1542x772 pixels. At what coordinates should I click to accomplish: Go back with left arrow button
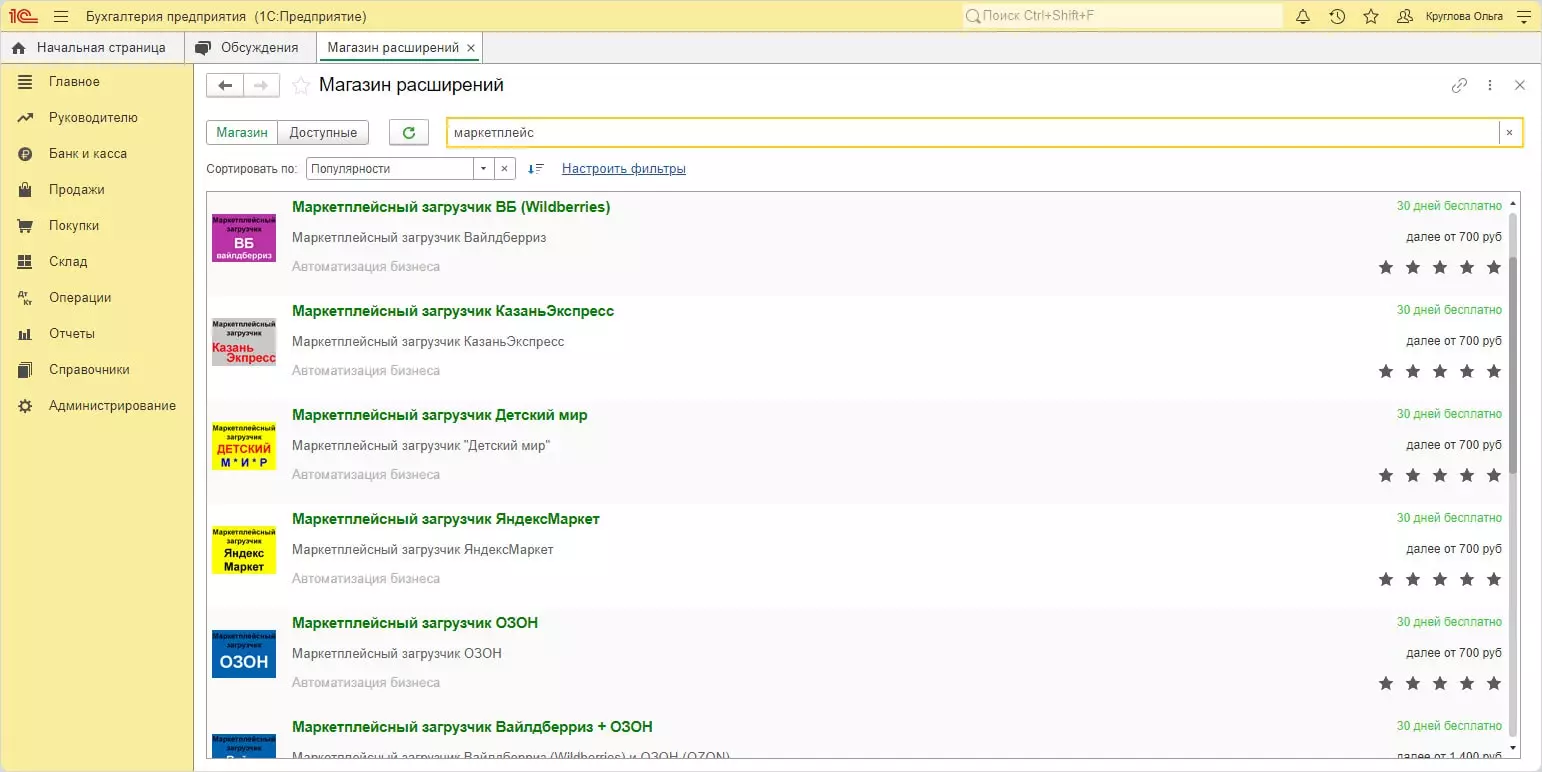[225, 86]
